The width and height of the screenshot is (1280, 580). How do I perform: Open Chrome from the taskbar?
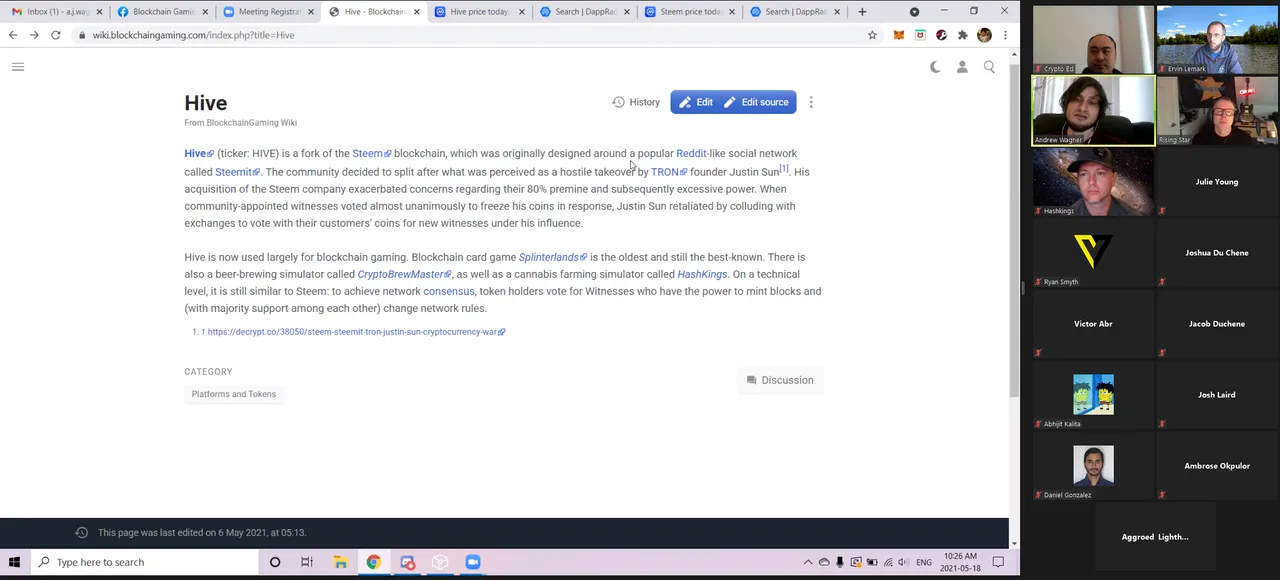[x=373, y=562]
